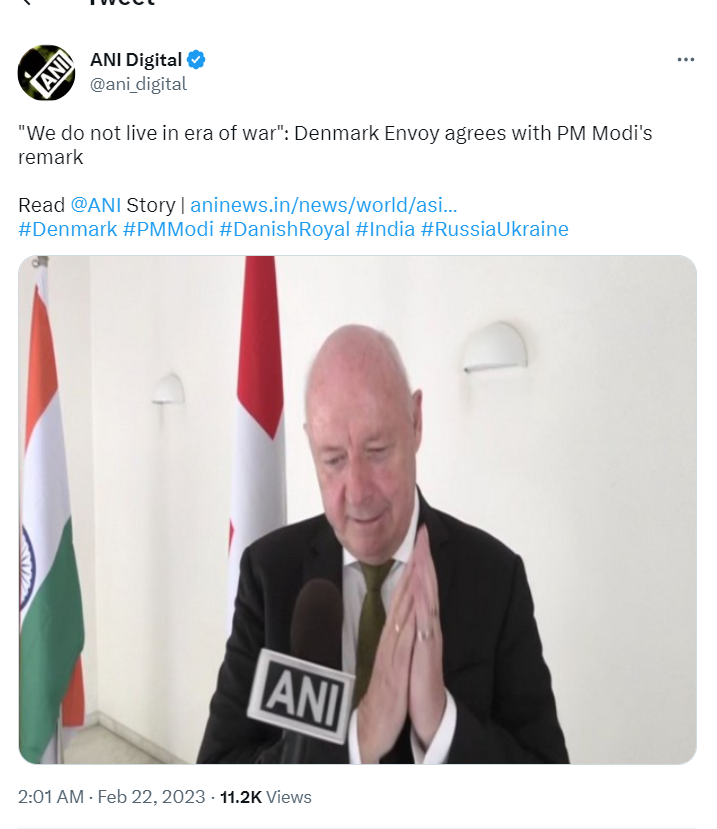Select the #India hashtag
Screen dimensions: 717x829
tap(385, 229)
